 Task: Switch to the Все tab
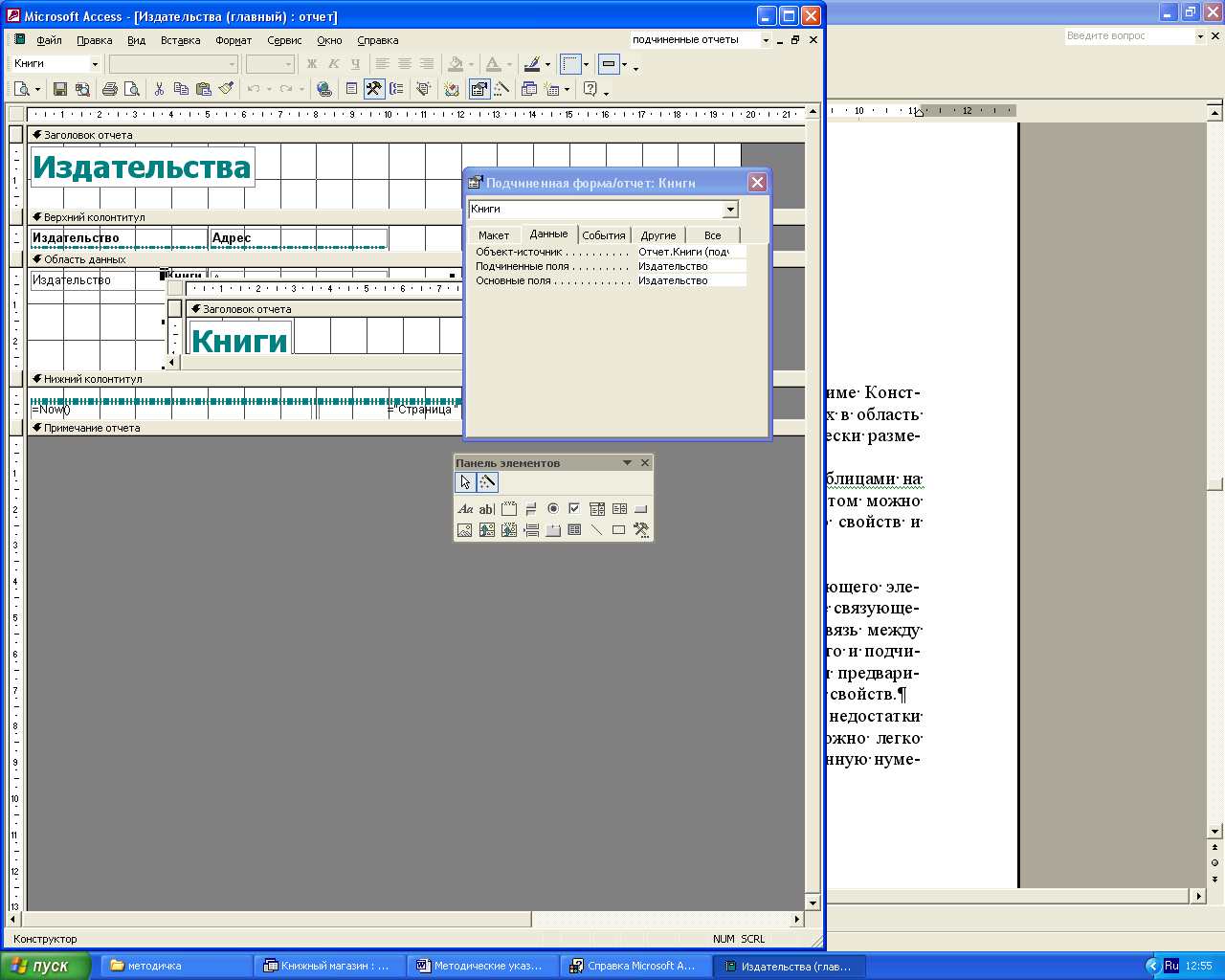[x=713, y=235]
